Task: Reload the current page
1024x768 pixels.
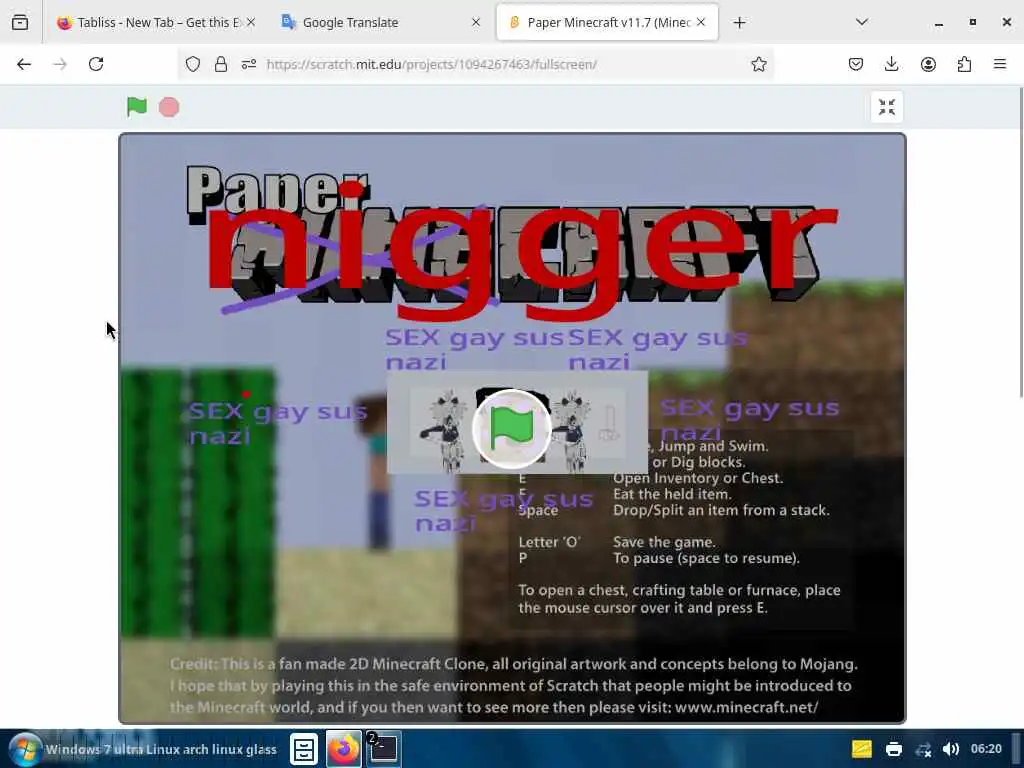Action: [x=96, y=64]
